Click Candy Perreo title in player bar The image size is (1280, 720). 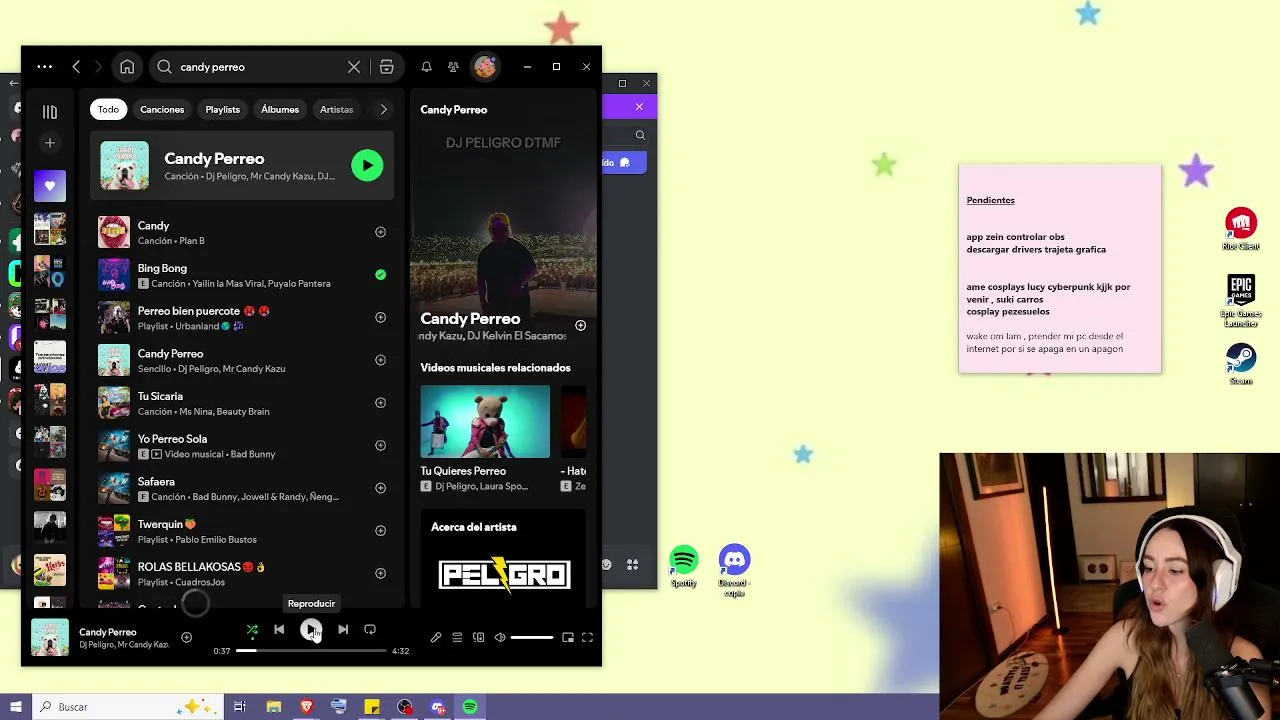click(107, 632)
